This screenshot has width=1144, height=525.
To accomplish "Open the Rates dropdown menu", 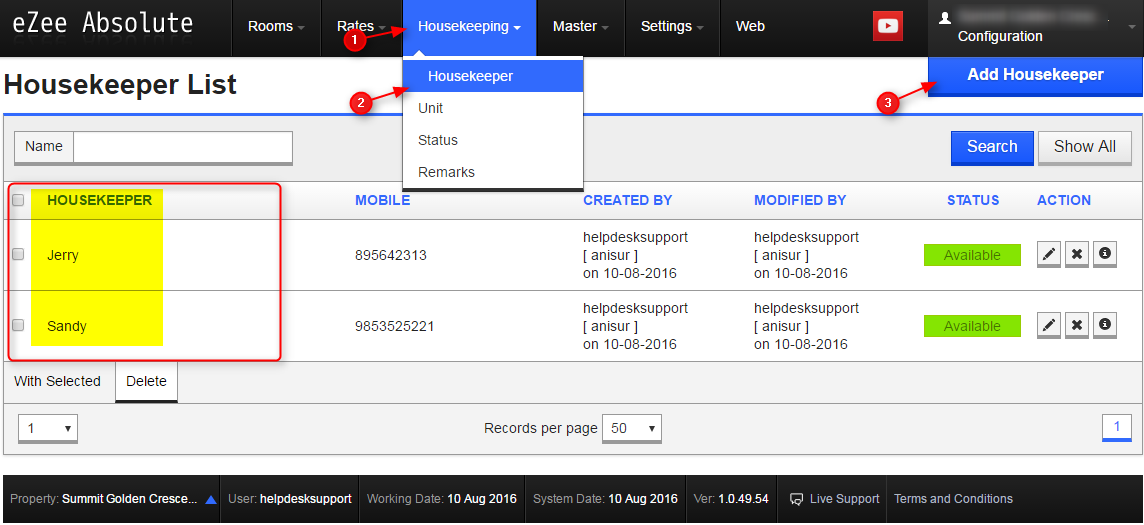I will pyautogui.click(x=361, y=27).
